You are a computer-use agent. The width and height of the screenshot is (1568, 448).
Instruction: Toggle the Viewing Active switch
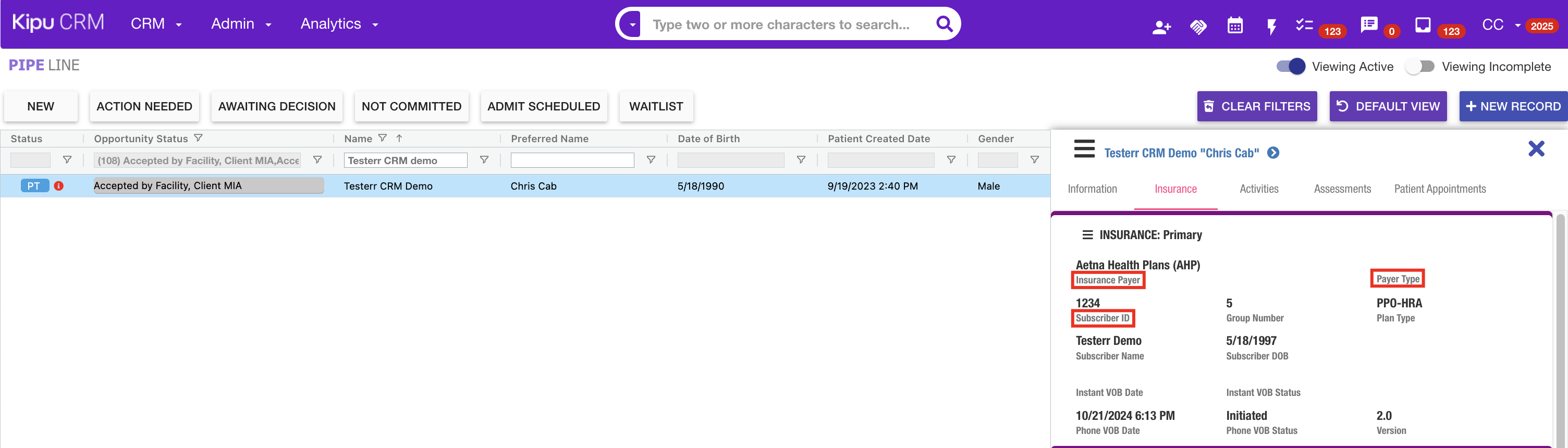pos(1291,66)
